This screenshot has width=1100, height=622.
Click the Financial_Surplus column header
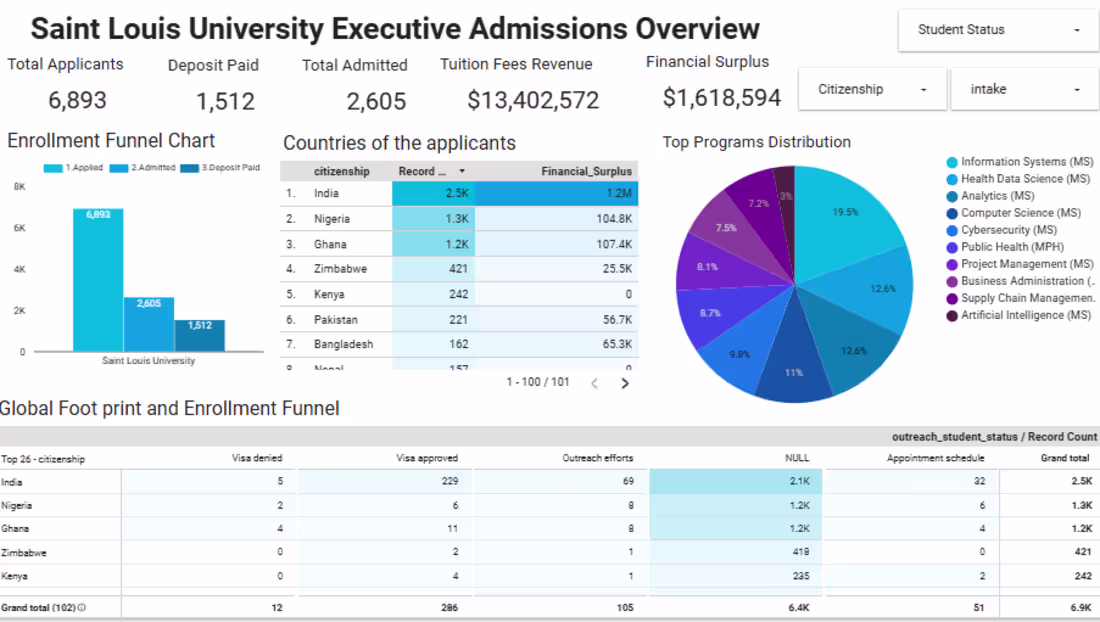(x=586, y=171)
